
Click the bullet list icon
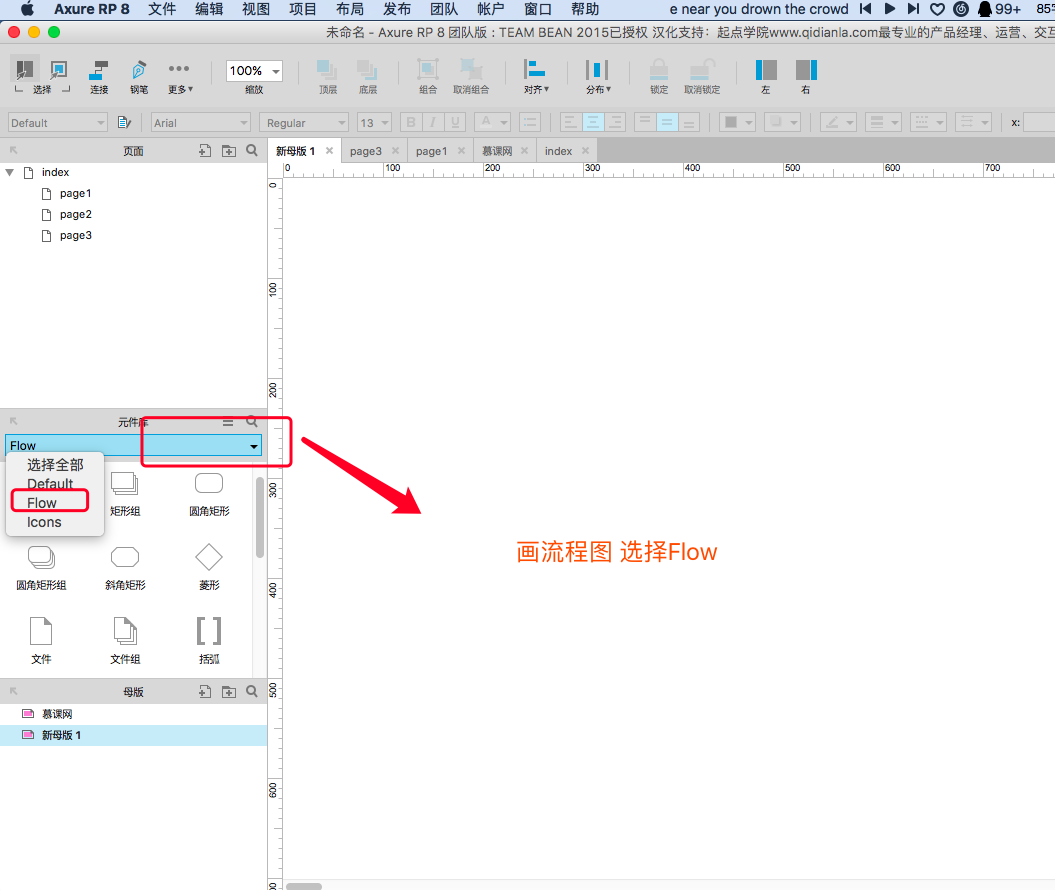530,122
